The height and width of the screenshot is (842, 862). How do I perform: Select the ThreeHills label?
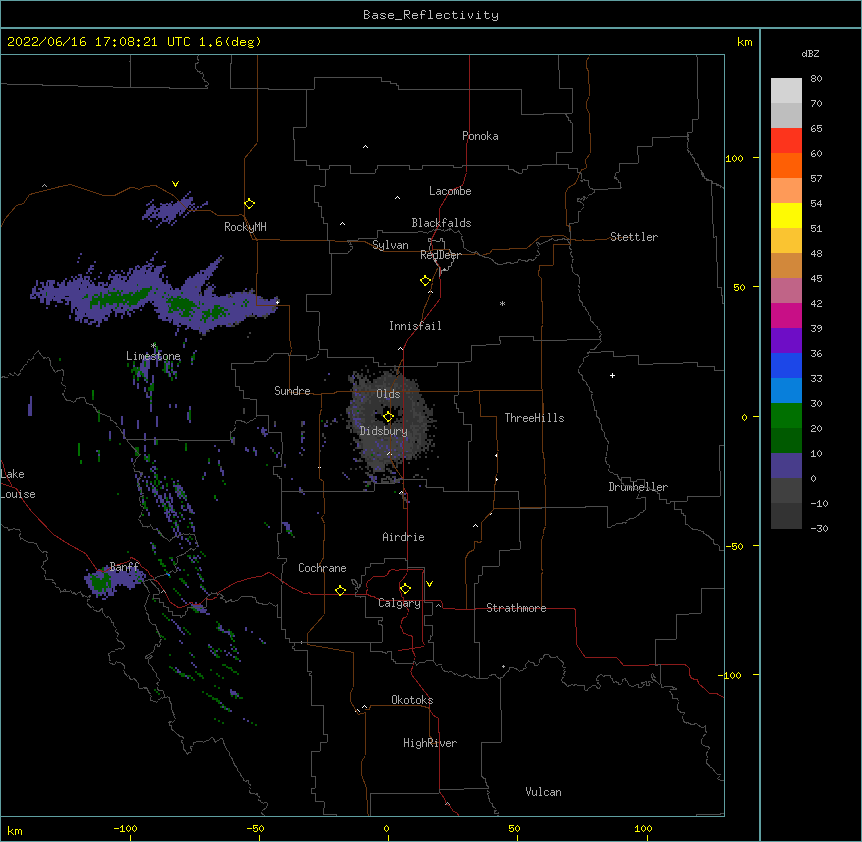pos(534,418)
